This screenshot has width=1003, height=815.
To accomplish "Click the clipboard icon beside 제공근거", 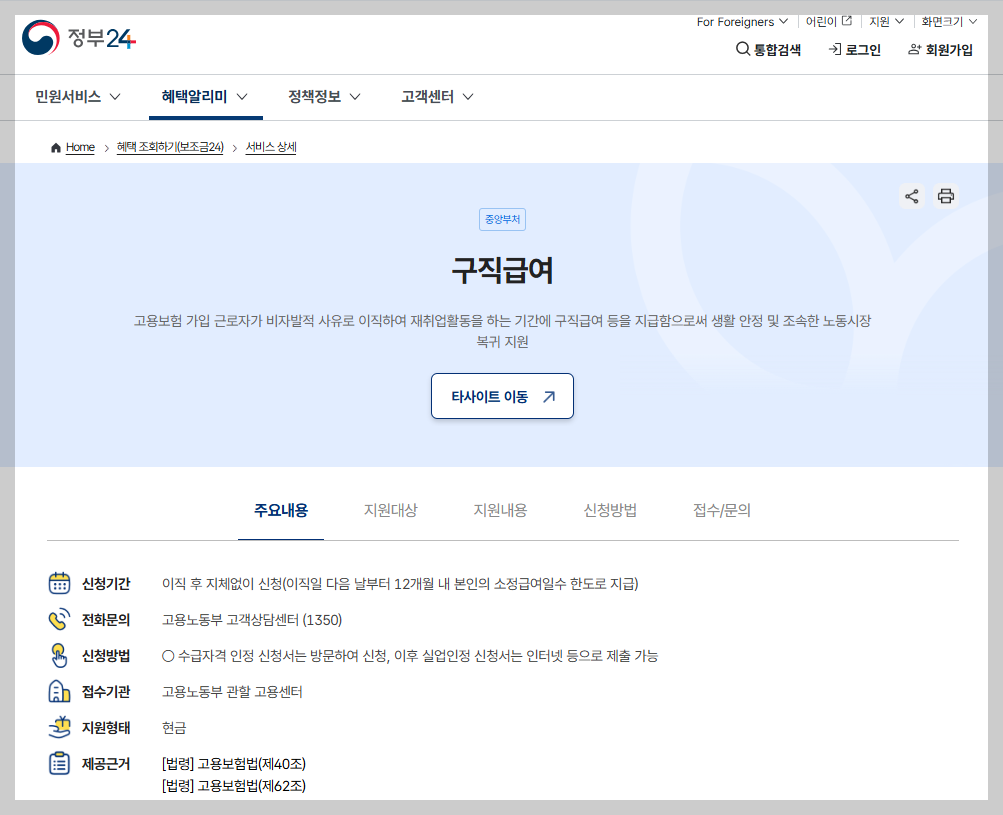I will tap(58, 764).
